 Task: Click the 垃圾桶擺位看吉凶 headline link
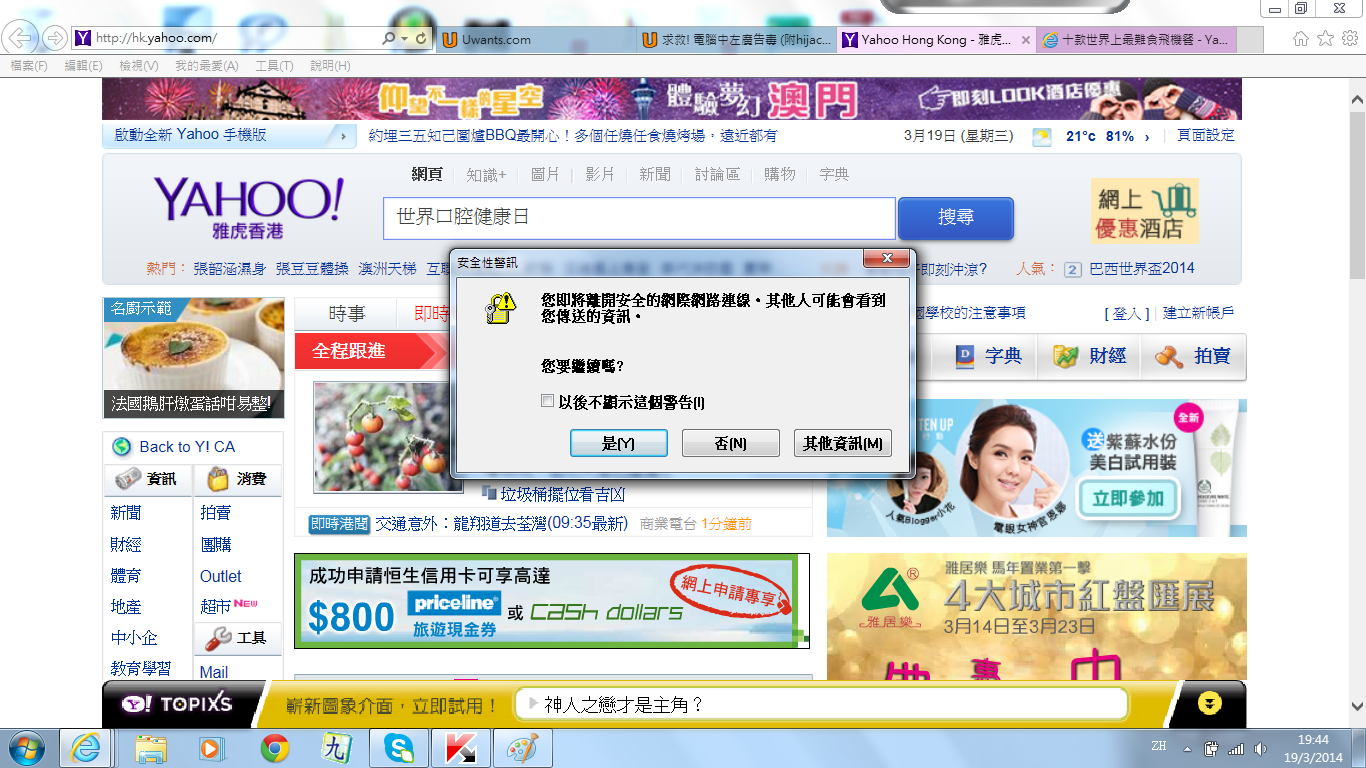(x=563, y=494)
